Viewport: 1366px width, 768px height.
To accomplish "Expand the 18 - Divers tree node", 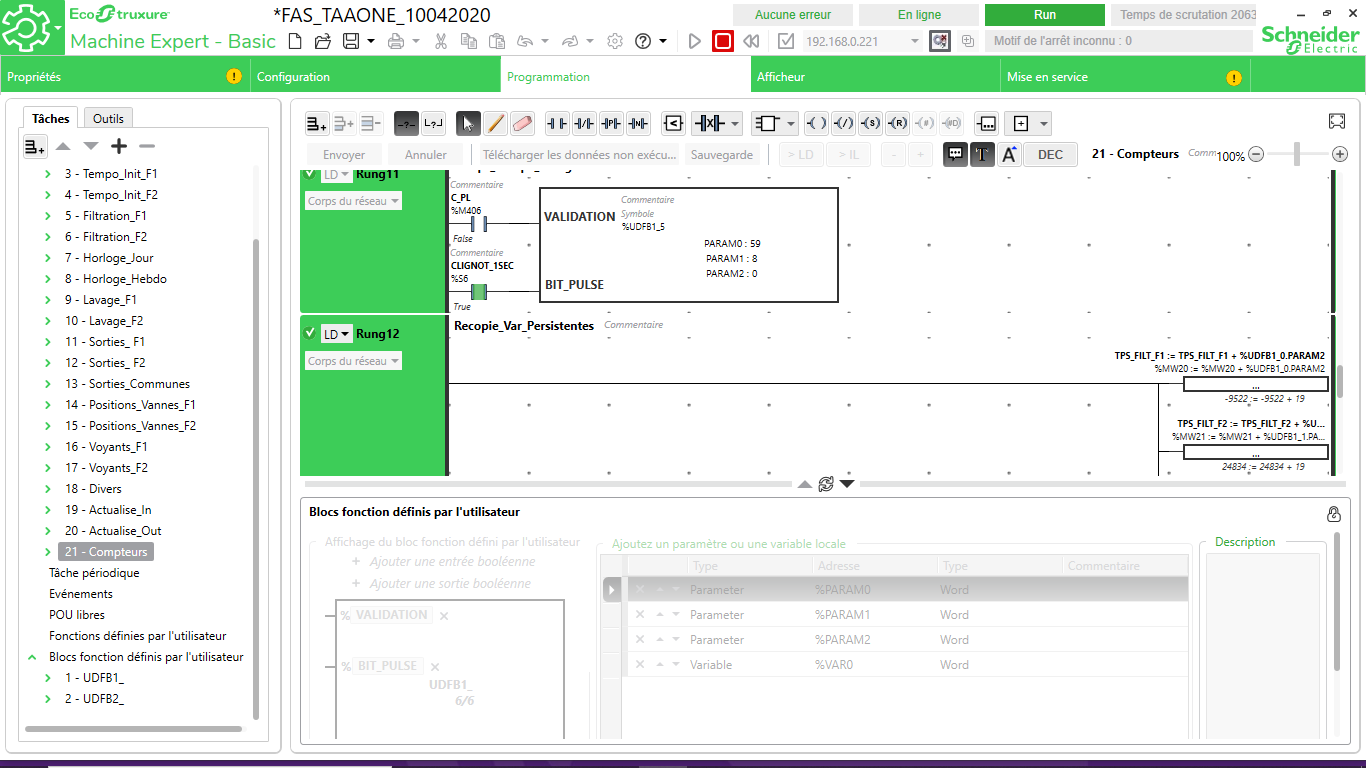I will (48, 489).
